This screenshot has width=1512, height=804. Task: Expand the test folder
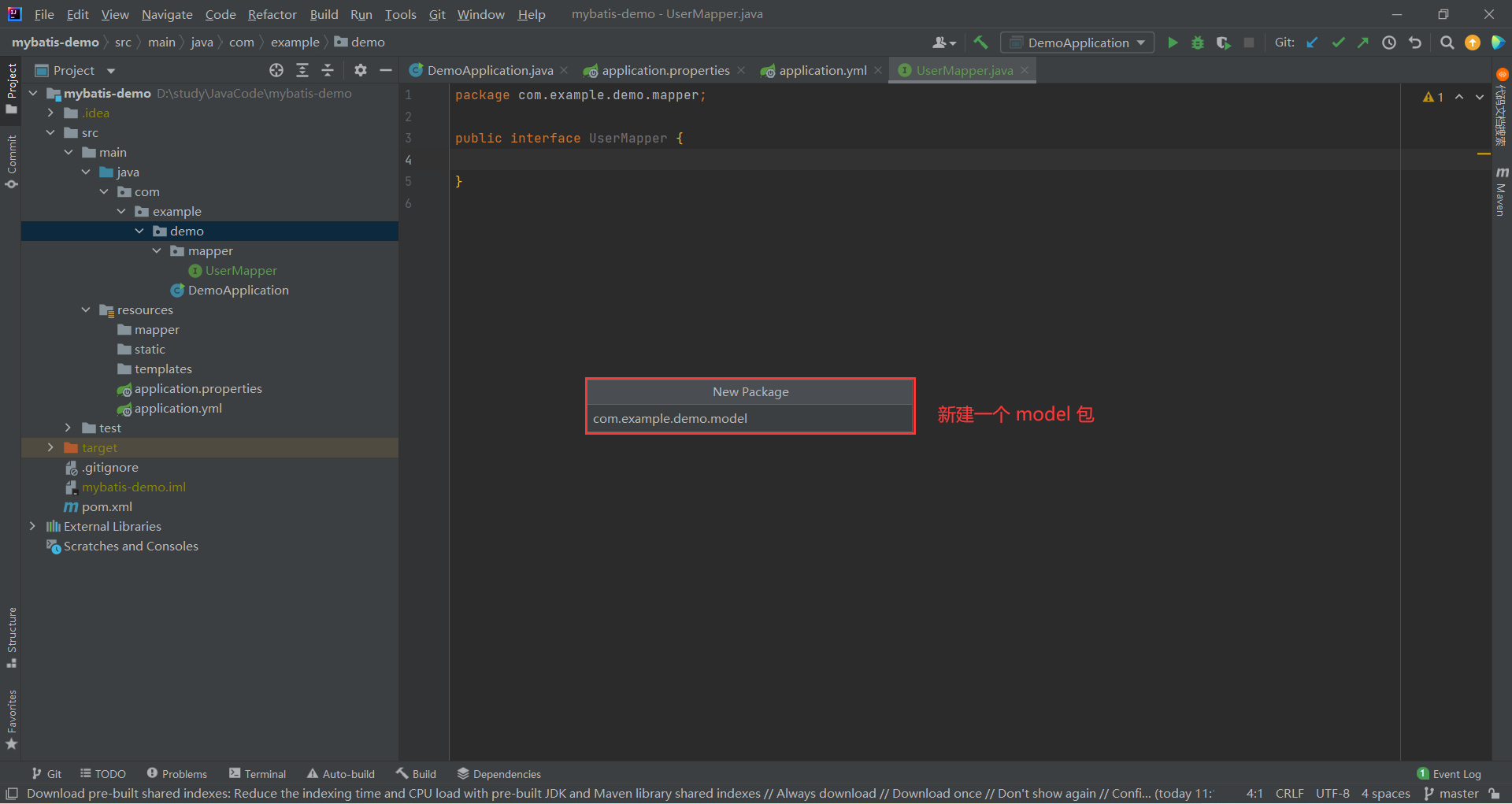point(69,428)
